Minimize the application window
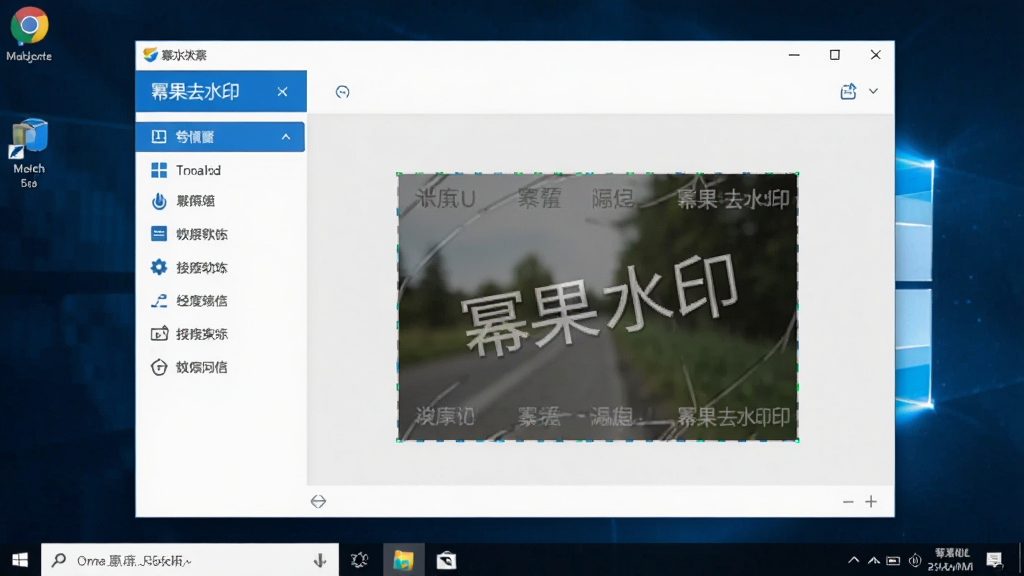 (x=794, y=55)
